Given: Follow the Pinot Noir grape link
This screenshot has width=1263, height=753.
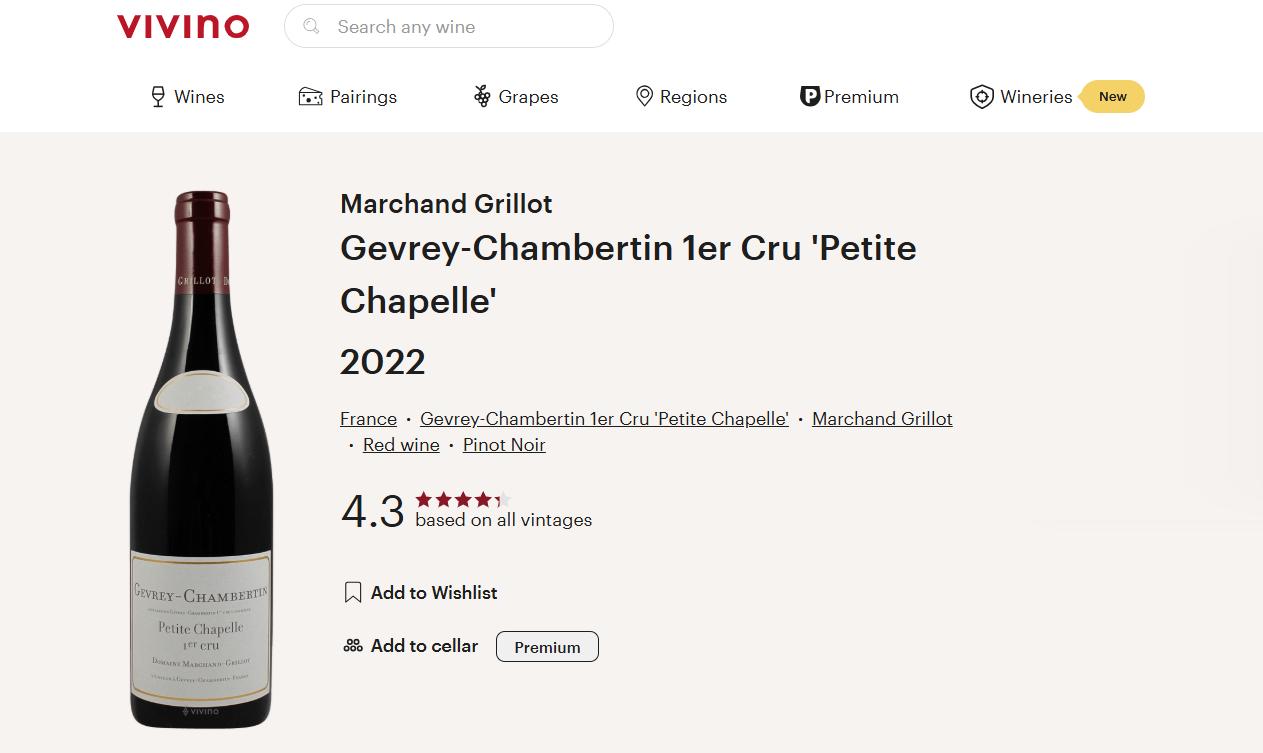Looking at the screenshot, I should [504, 445].
